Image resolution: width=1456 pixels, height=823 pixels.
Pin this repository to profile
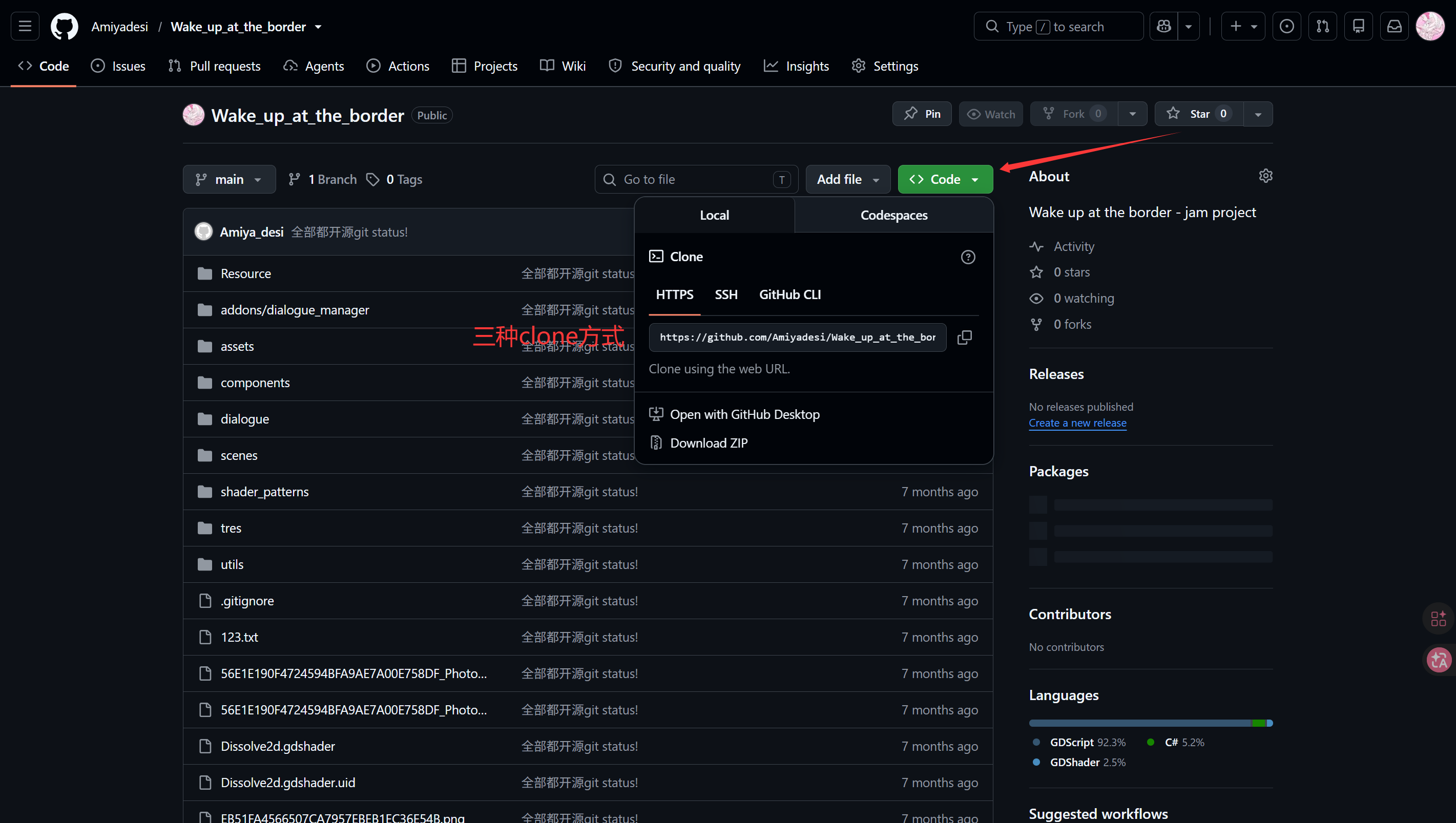[922, 114]
